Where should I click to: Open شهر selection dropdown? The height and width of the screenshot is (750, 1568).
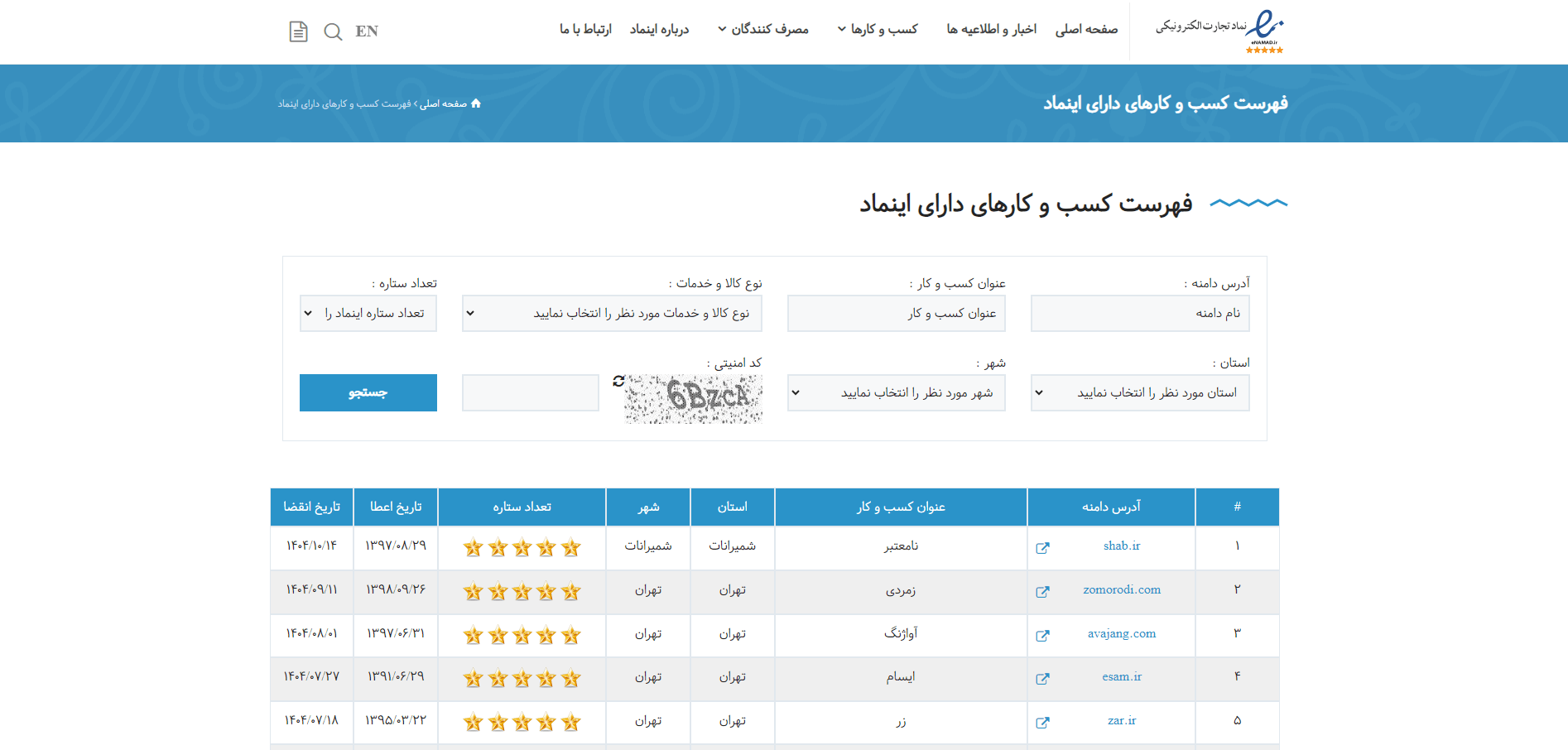(x=897, y=392)
